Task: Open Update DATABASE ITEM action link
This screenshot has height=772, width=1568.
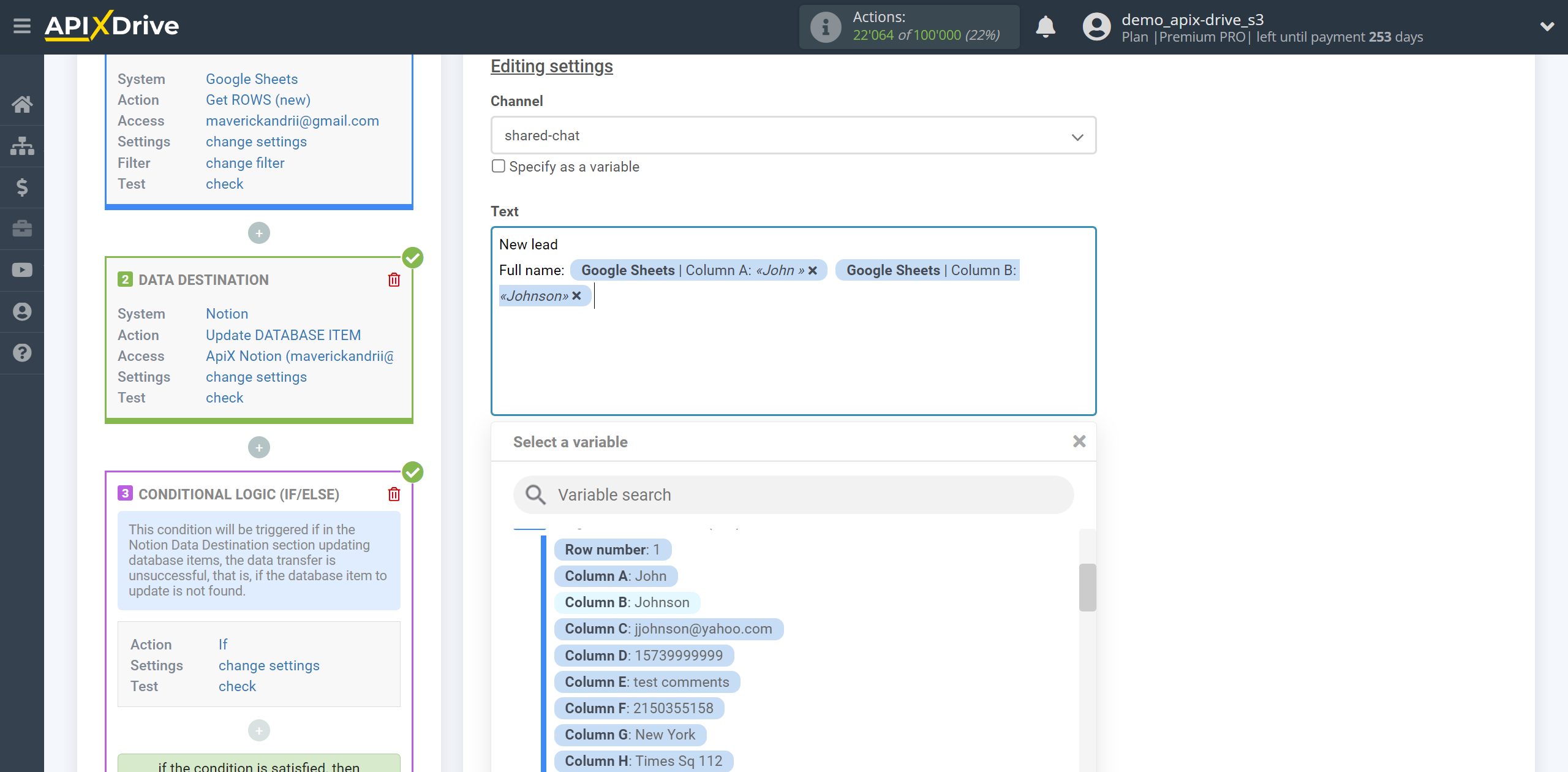Action: (283, 335)
